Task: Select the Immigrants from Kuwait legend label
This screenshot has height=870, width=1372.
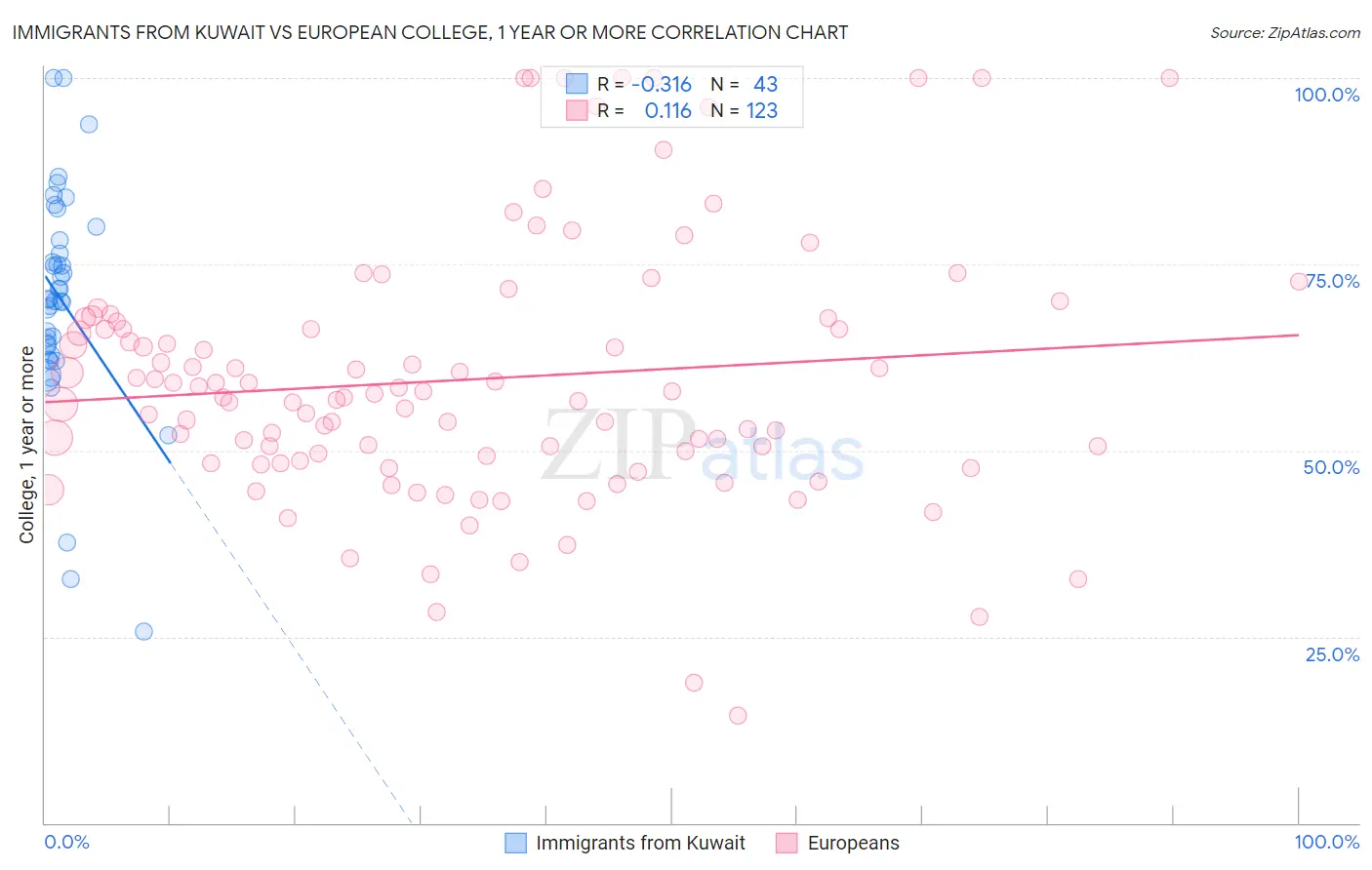Action: pyautogui.click(x=640, y=843)
